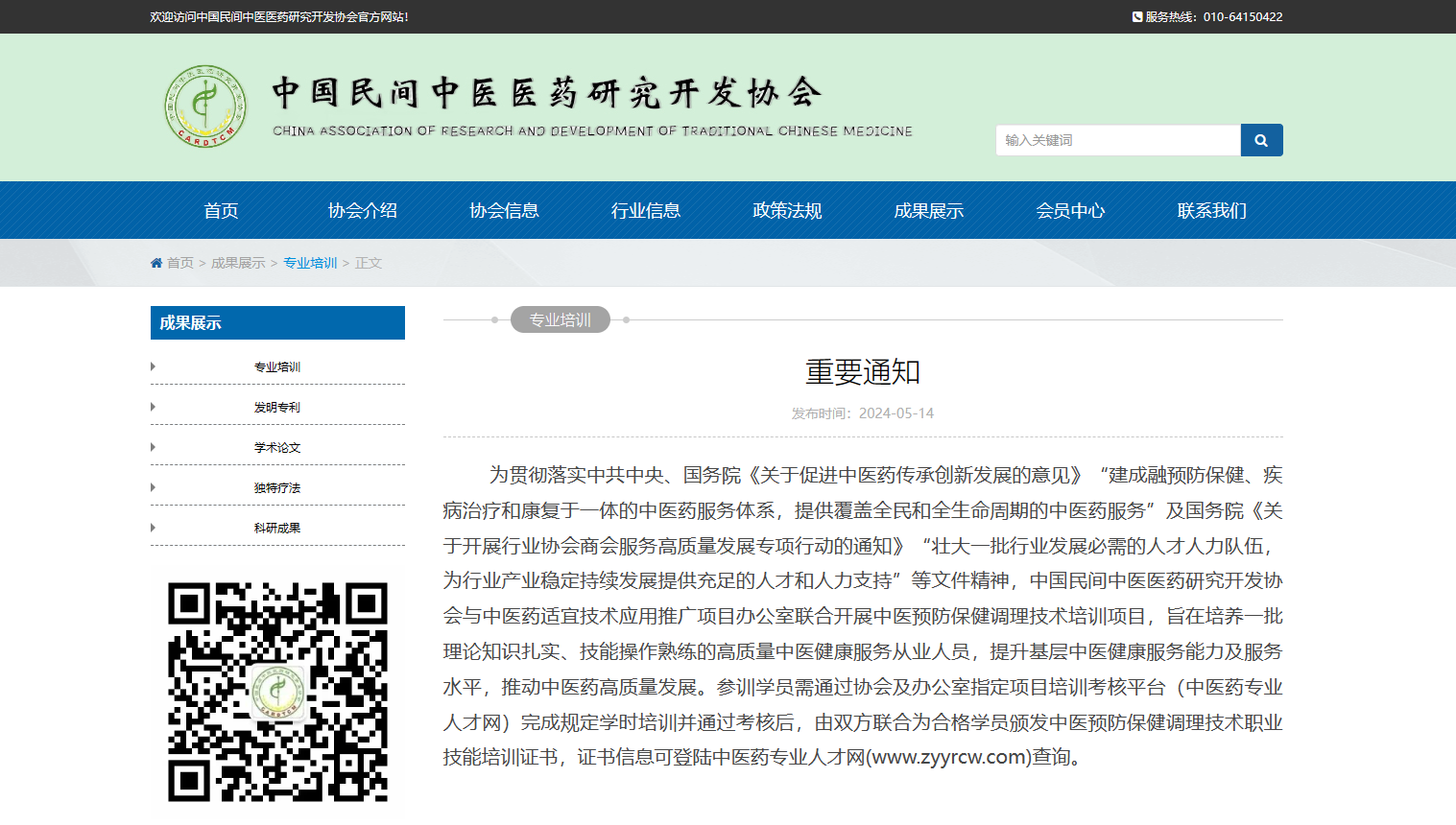Click the home icon in breadcrumb
This screenshot has width=1456, height=825.
coord(156,263)
